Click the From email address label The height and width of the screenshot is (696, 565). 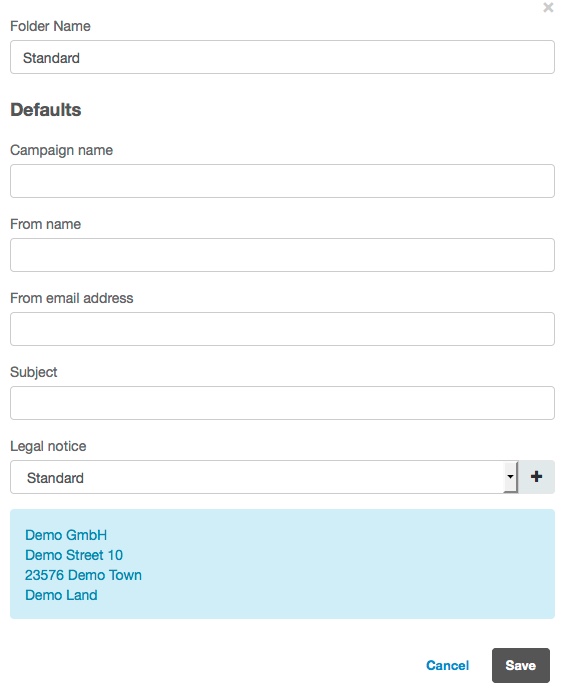pos(71,298)
